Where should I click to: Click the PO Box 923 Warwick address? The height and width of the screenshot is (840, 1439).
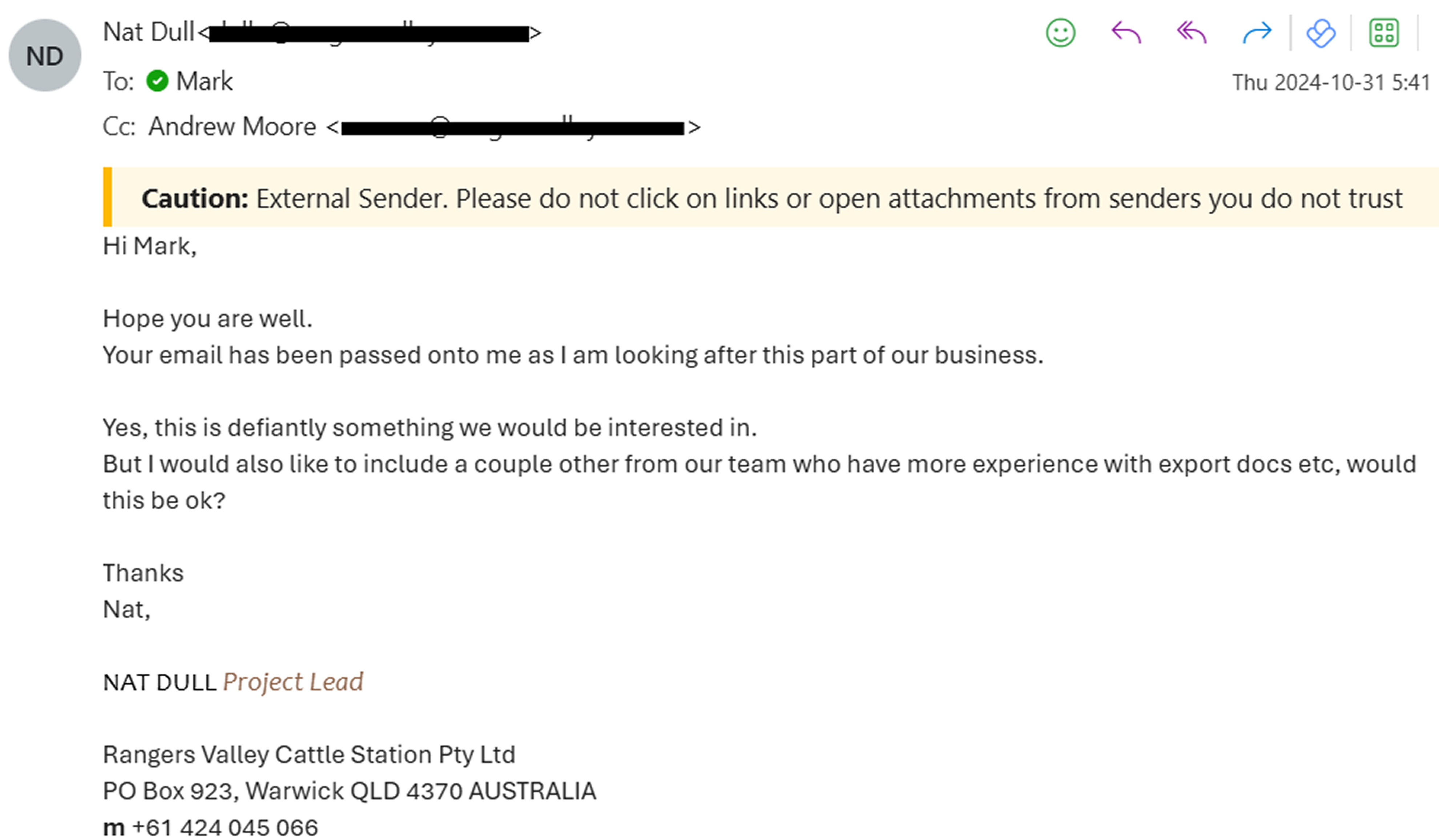(350, 791)
